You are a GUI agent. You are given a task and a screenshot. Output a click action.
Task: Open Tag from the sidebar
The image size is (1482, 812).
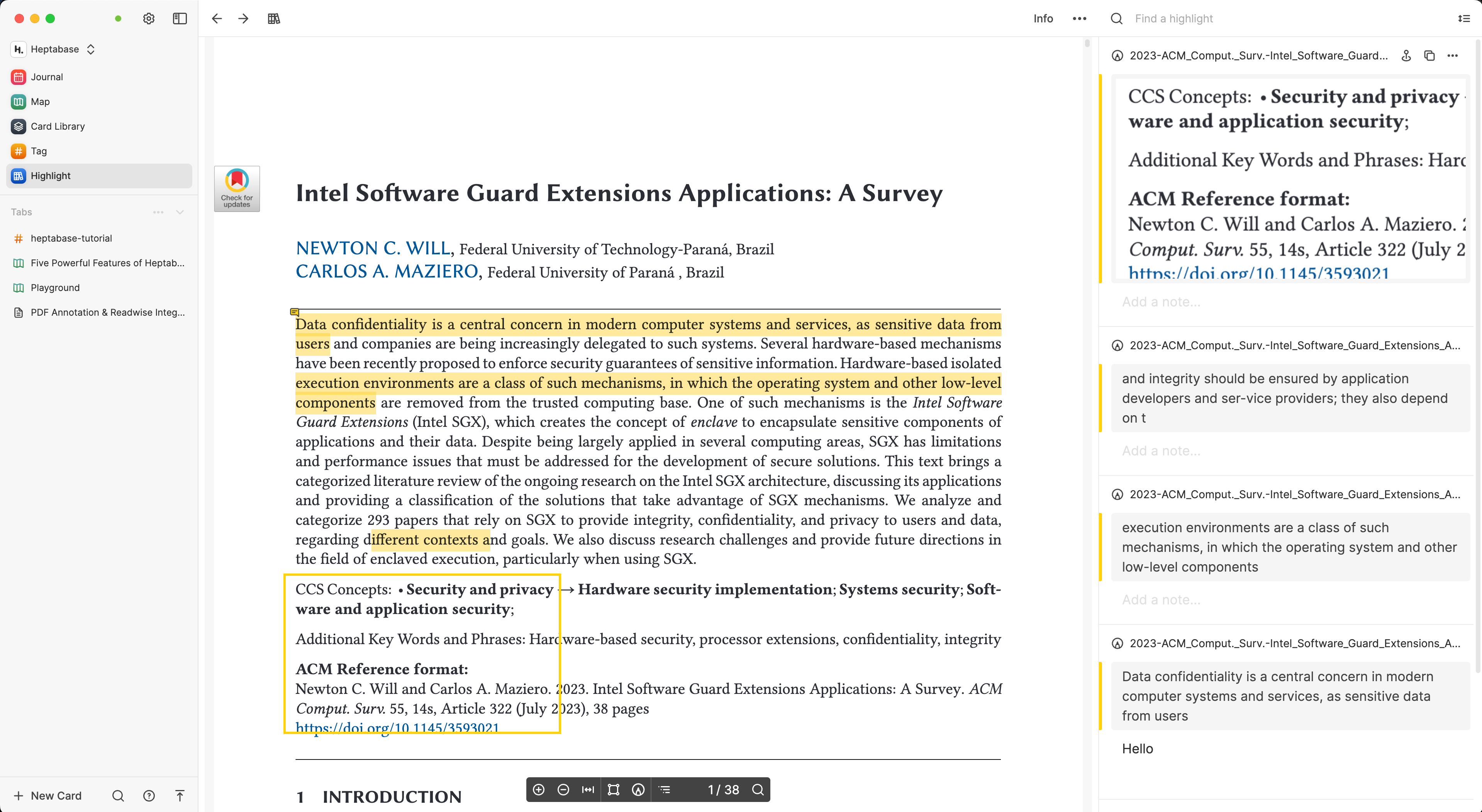(99, 151)
